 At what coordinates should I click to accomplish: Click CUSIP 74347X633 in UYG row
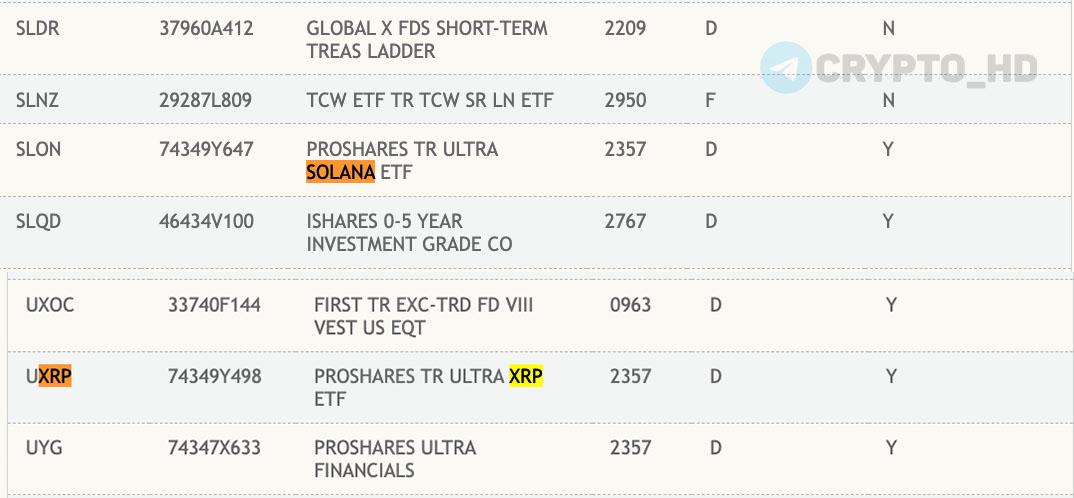pyautogui.click(x=214, y=448)
